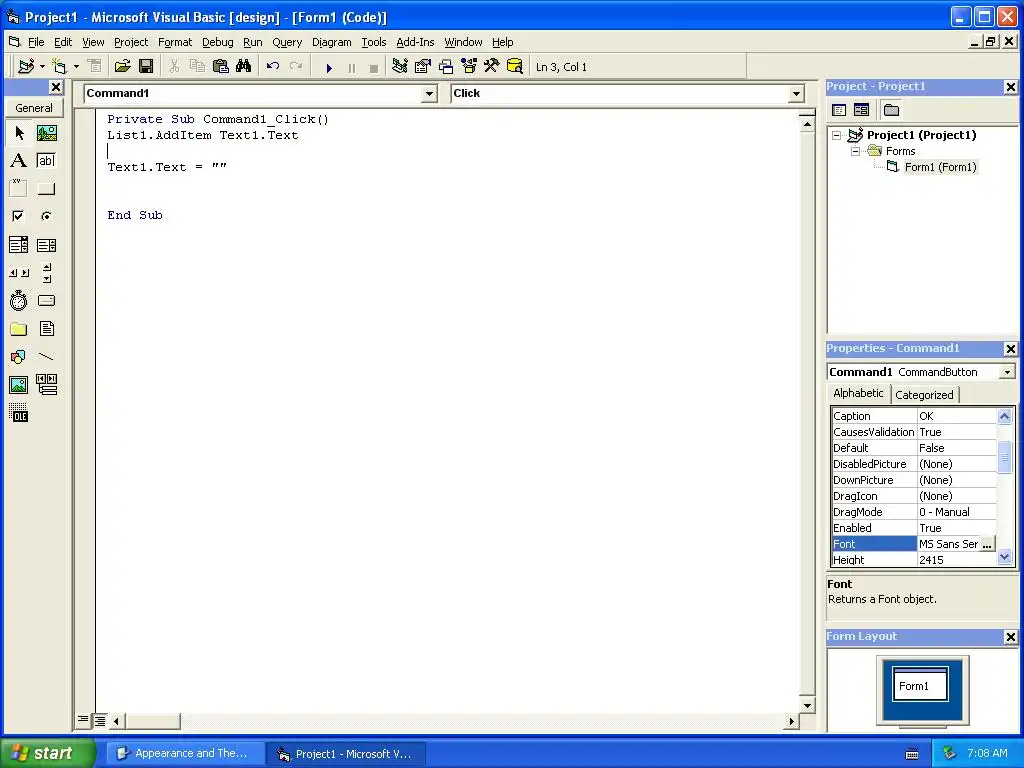
Task: Select the DriveListBox control in the toolbox
Action: click(46, 301)
